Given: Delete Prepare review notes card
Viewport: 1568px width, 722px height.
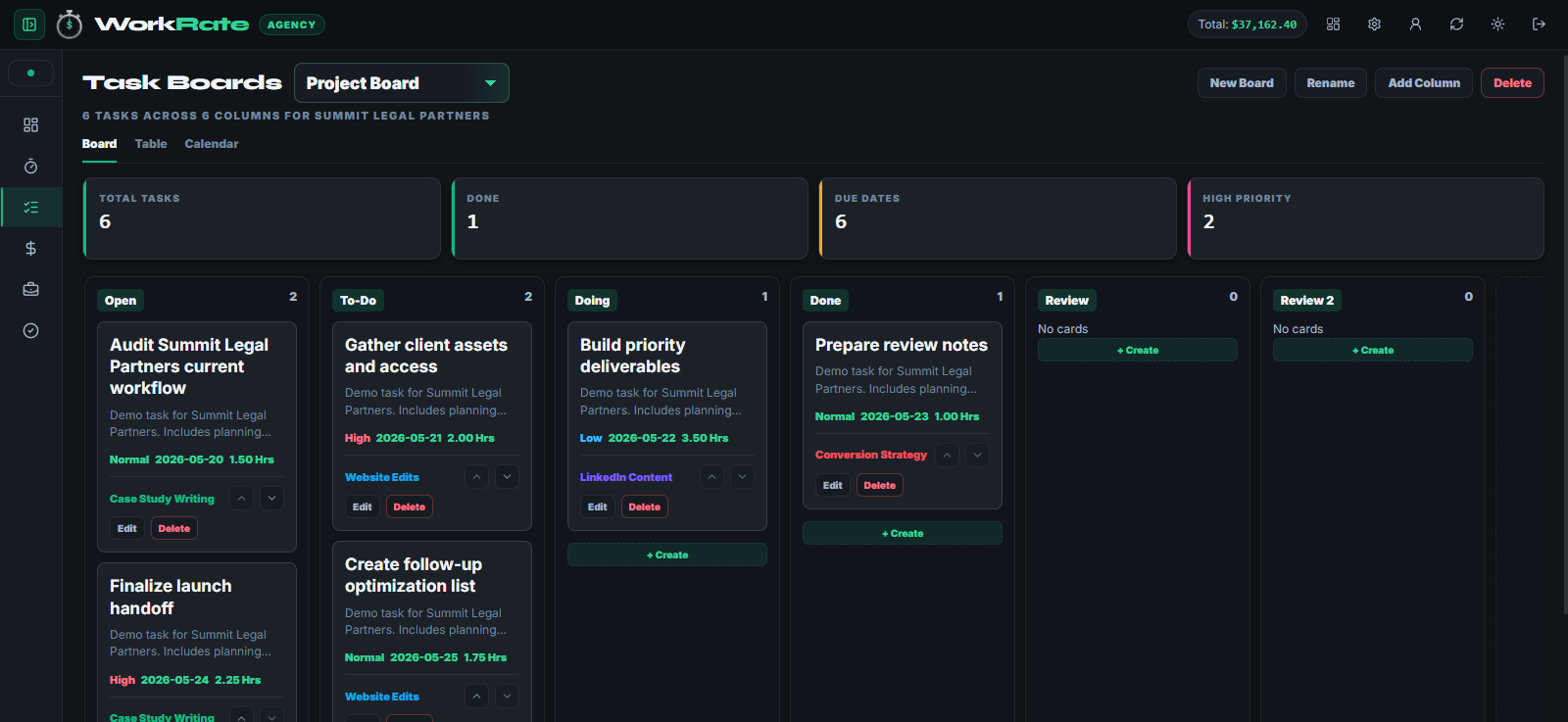Looking at the screenshot, I should [880, 485].
